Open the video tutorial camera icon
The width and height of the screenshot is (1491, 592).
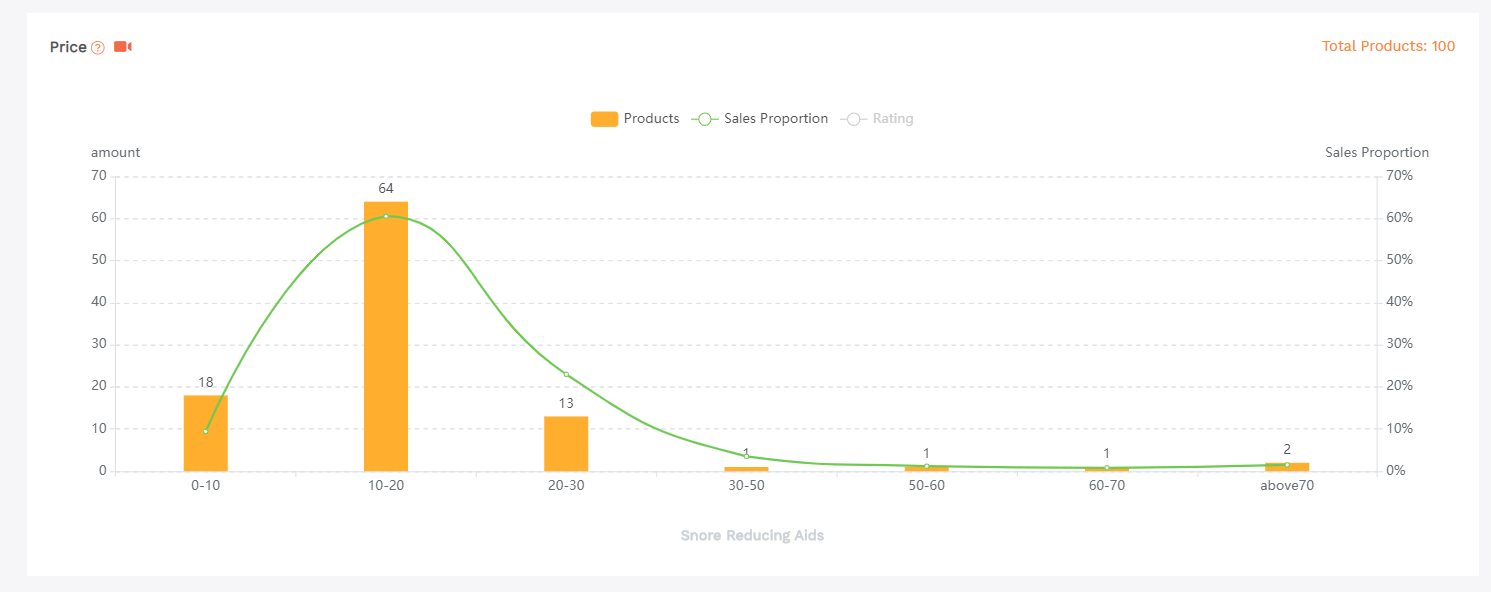pos(123,47)
